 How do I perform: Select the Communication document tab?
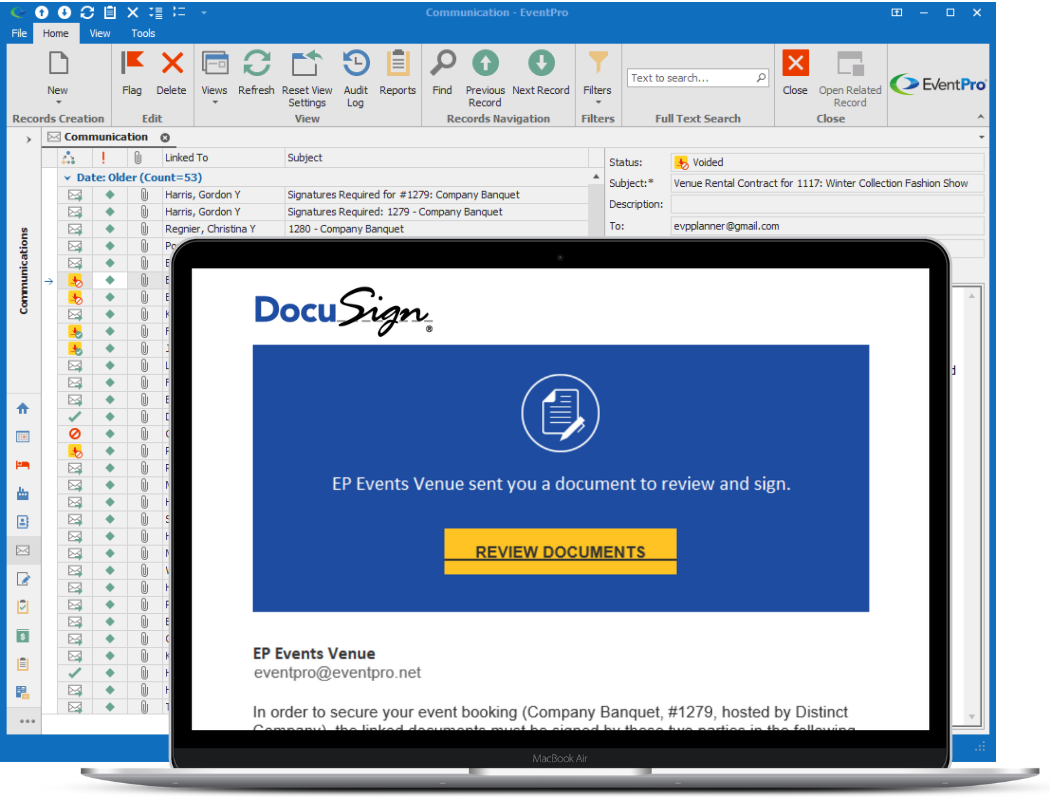tap(106, 137)
